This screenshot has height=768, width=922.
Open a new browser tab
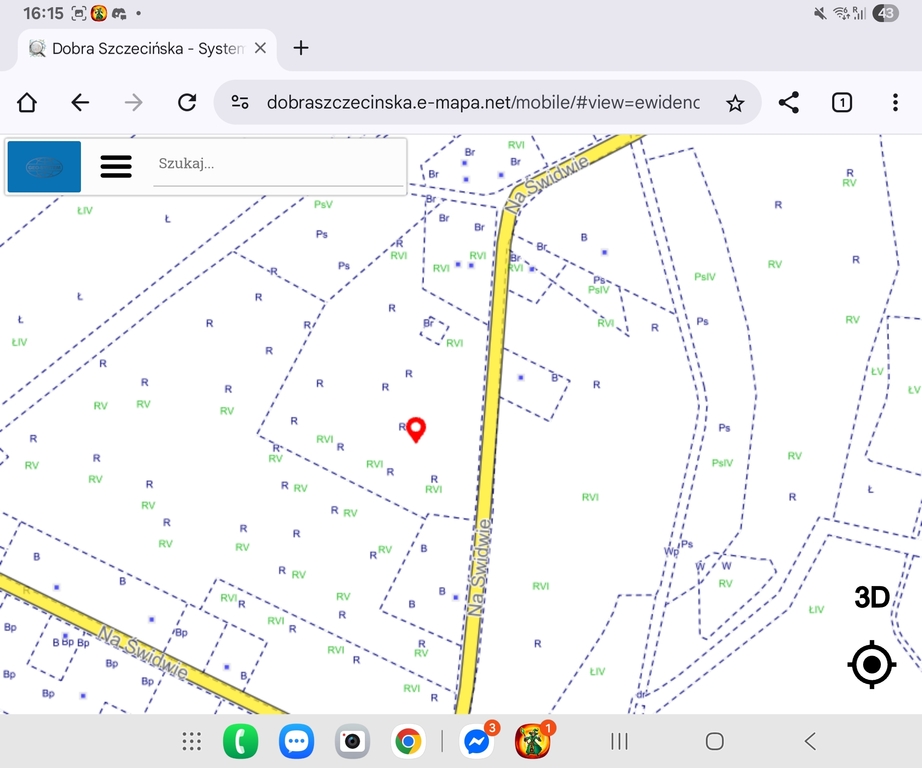tap(301, 48)
